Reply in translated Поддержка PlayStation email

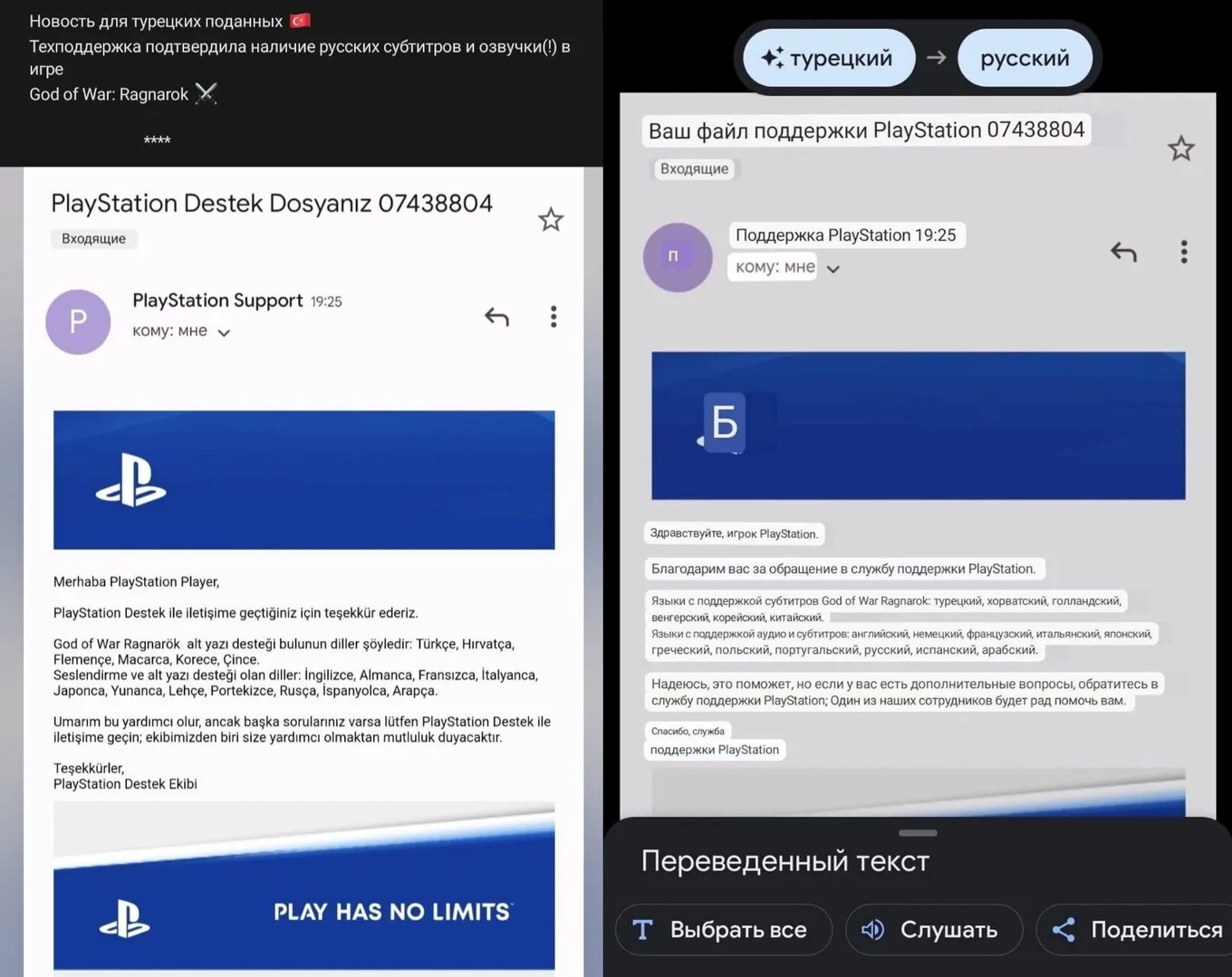coord(1123,252)
